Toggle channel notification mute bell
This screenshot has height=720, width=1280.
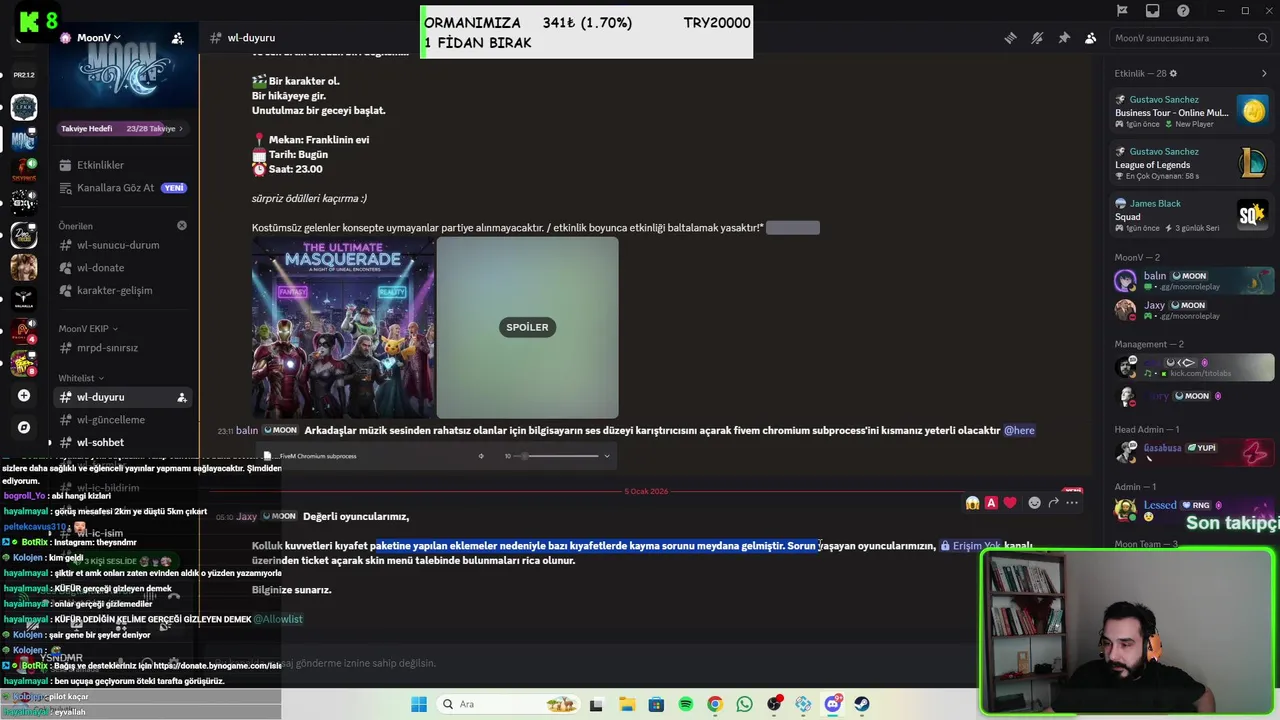pos(1037,38)
